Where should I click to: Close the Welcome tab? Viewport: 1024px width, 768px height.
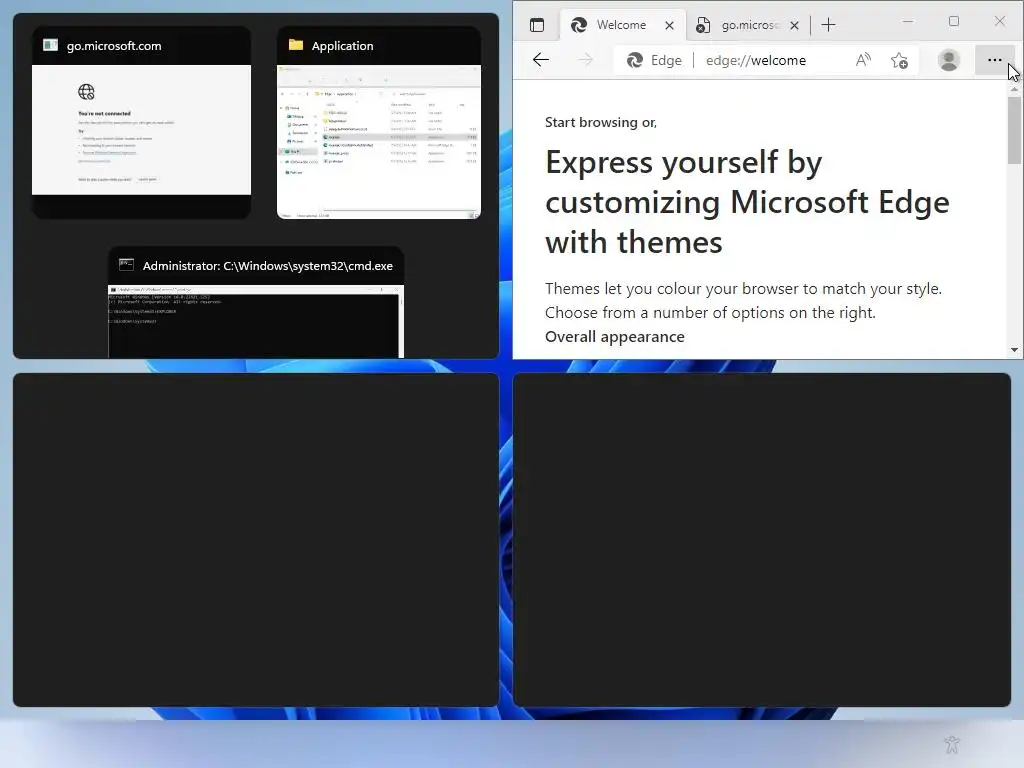tap(669, 25)
